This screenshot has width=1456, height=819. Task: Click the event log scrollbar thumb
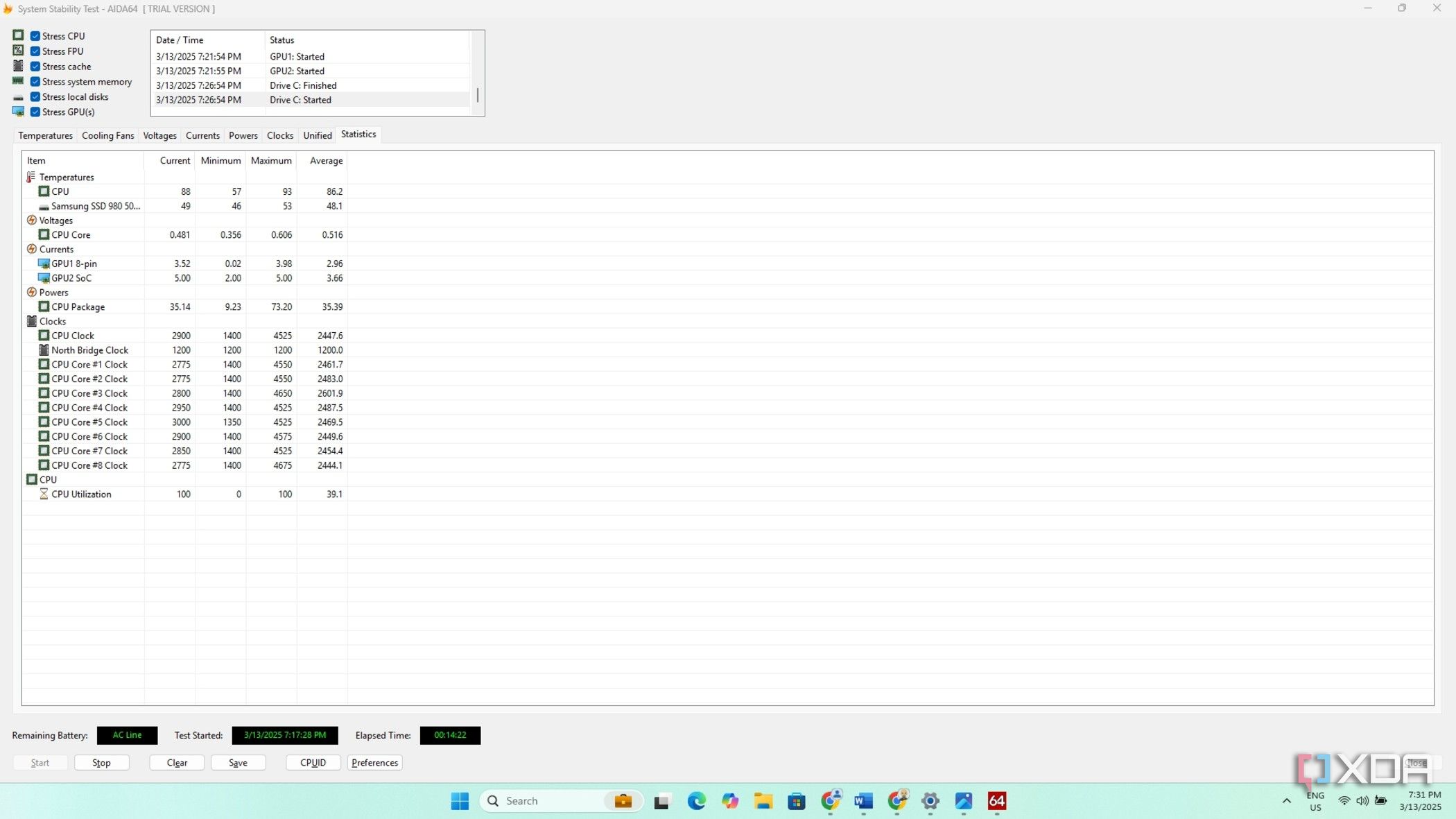(x=477, y=95)
